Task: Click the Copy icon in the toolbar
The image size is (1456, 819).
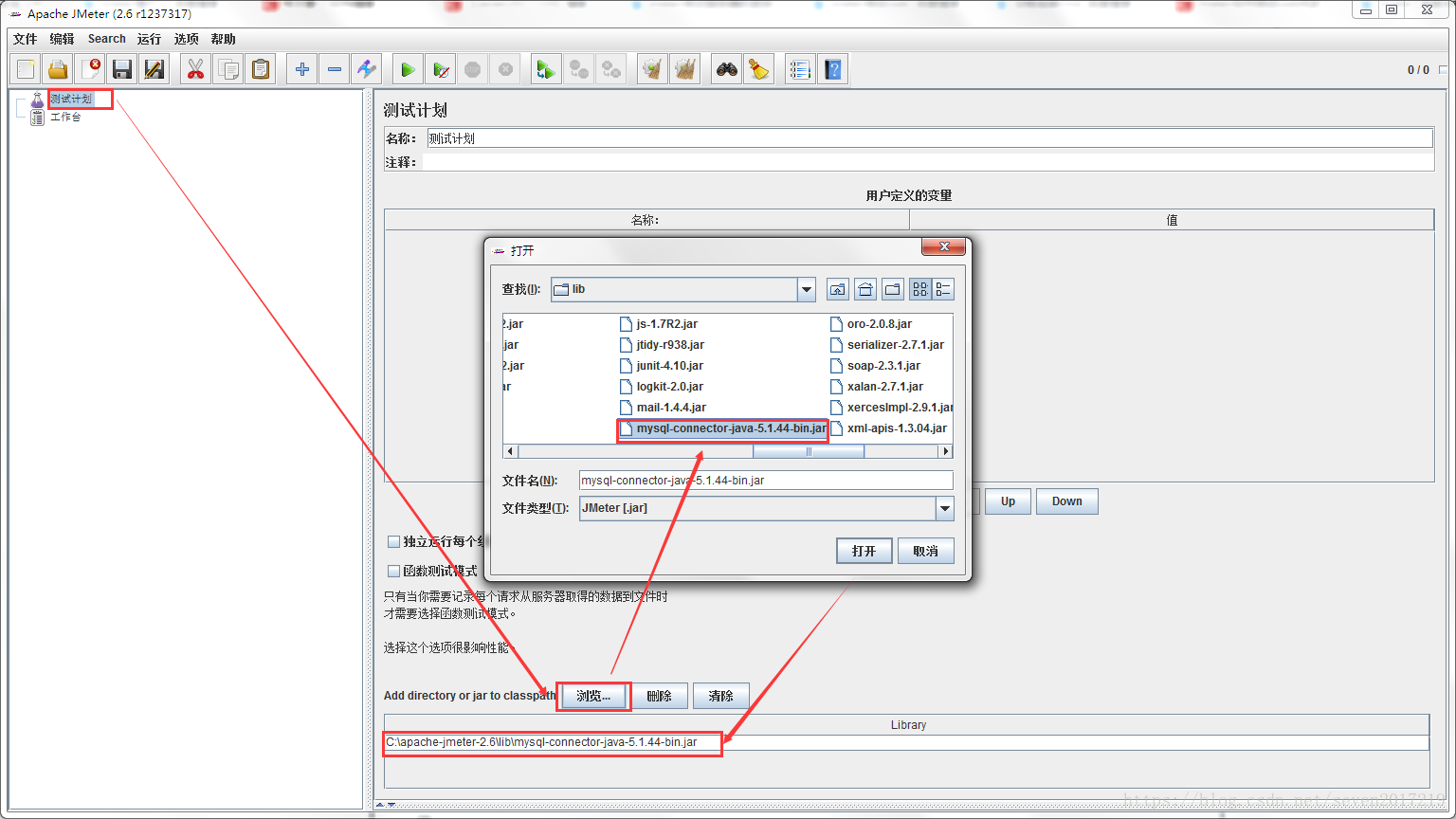Action: coord(227,69)
